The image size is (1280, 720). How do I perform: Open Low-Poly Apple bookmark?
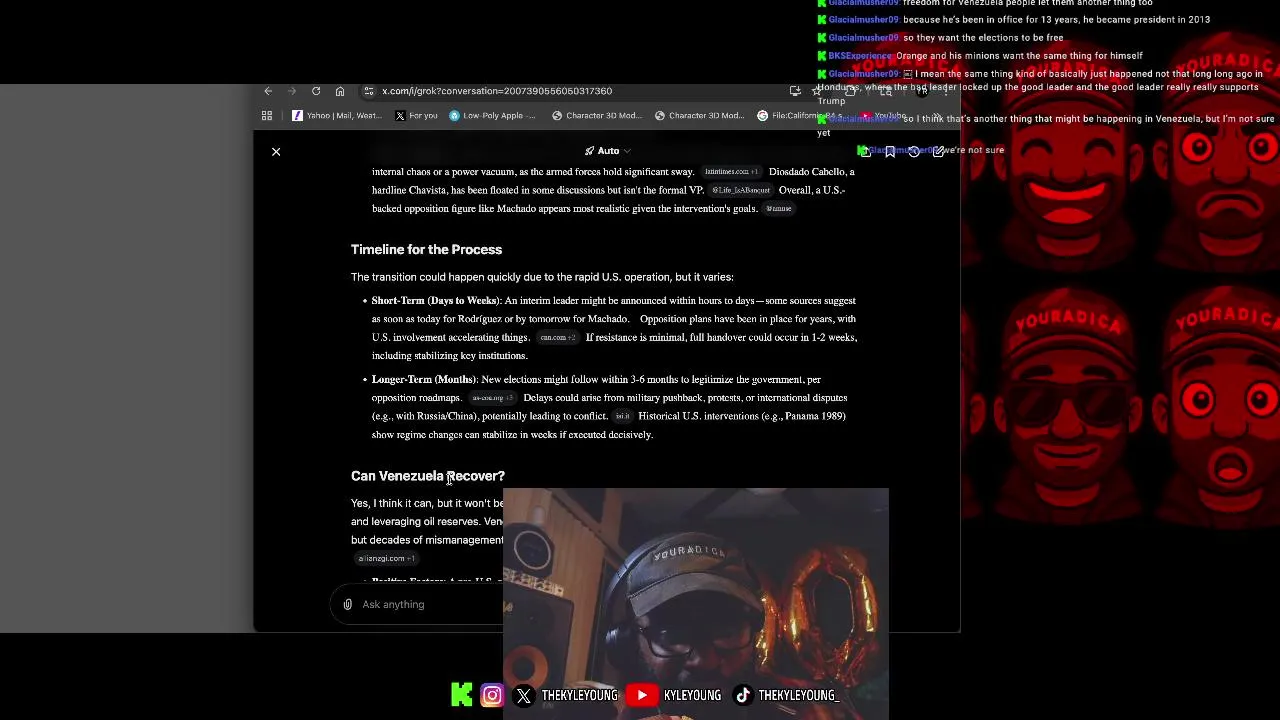pyautogui.click(x=492, y=116)
